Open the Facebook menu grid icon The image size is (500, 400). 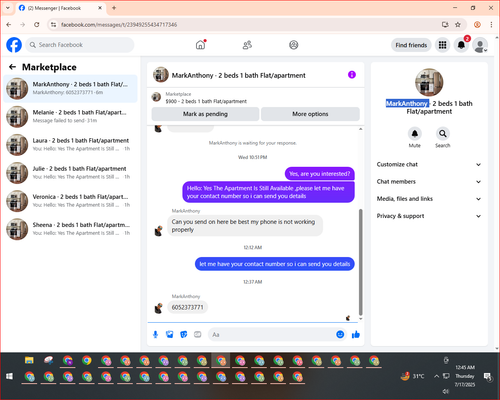click(x=442, y=45)
